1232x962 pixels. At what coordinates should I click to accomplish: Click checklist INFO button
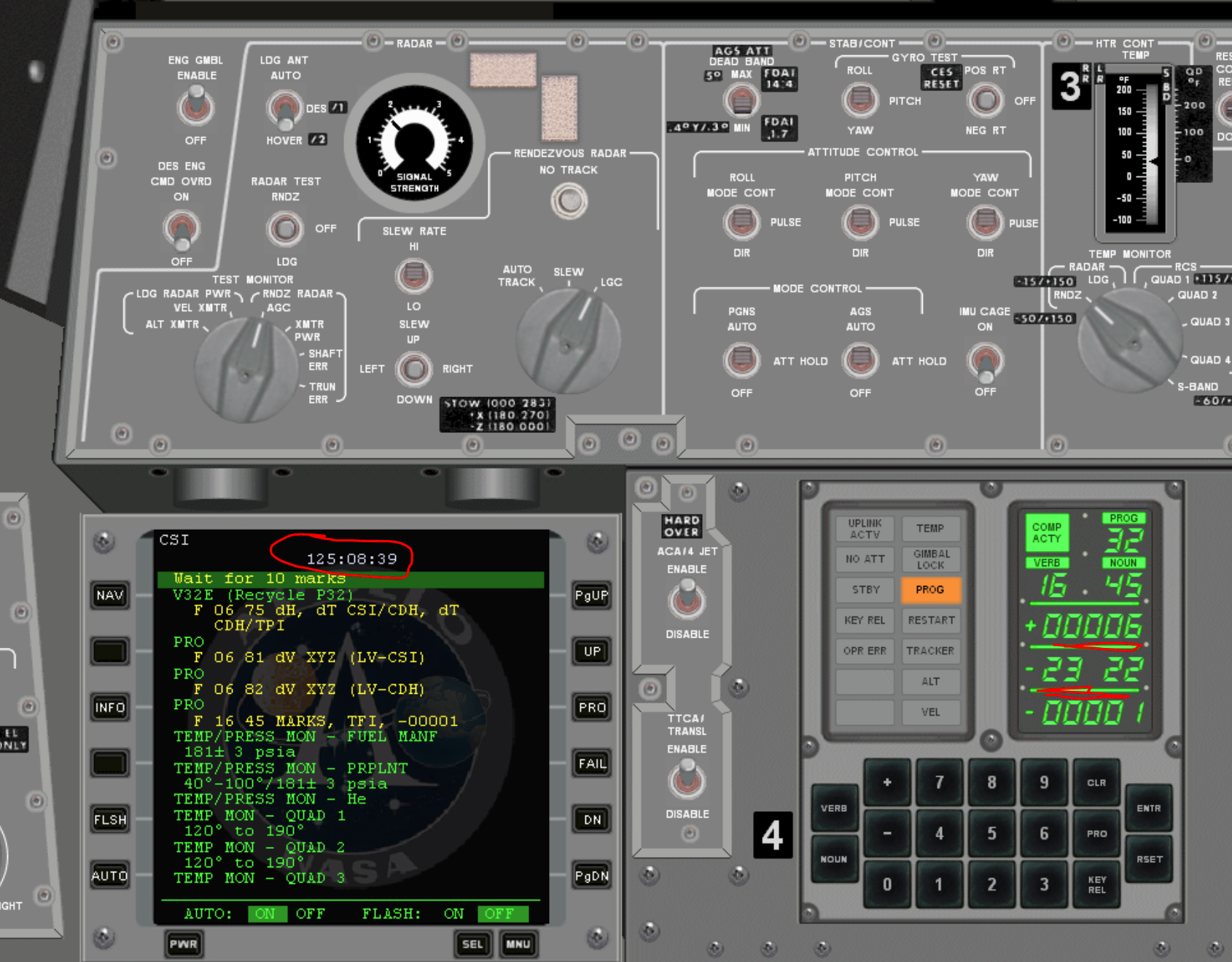[x=110, y=708]
